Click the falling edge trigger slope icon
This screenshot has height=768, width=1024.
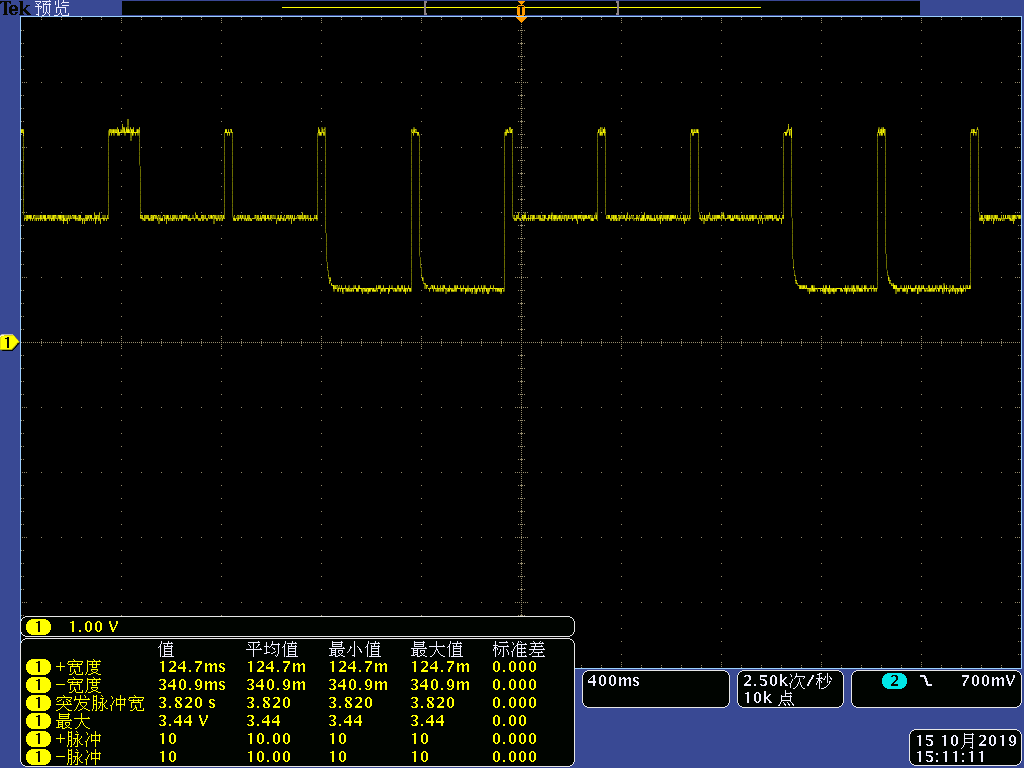926,681
